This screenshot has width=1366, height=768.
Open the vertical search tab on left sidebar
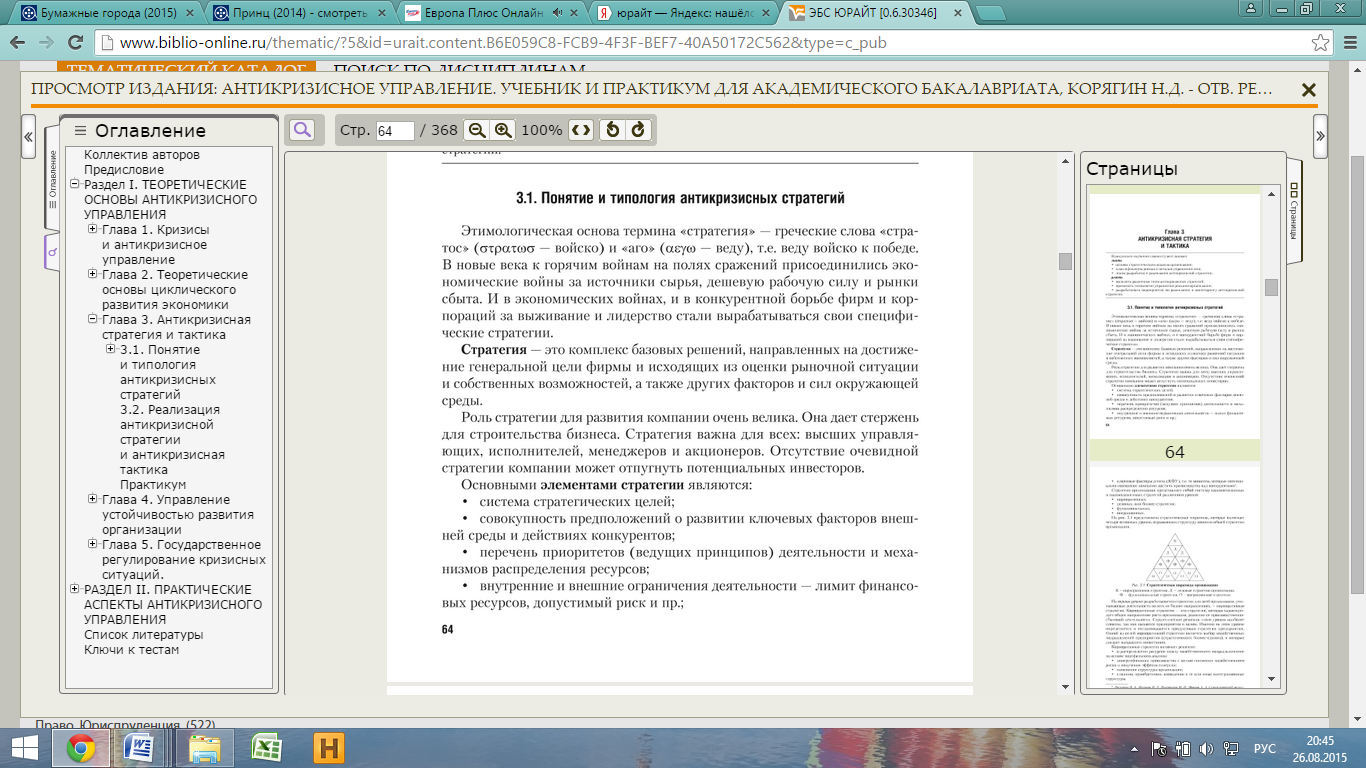point(52,252)
